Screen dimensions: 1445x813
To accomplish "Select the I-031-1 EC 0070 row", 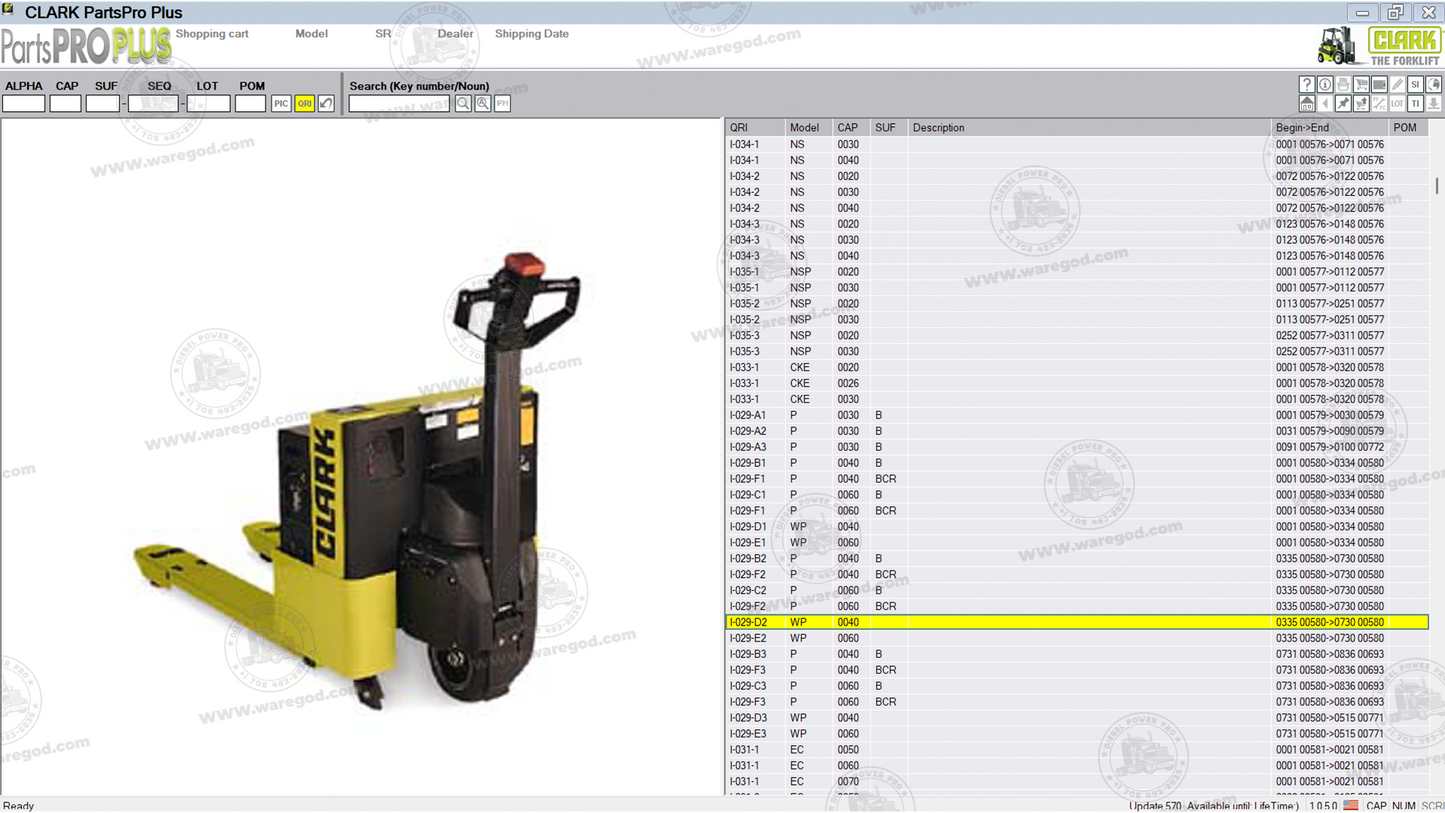I will coord(1077,781).
